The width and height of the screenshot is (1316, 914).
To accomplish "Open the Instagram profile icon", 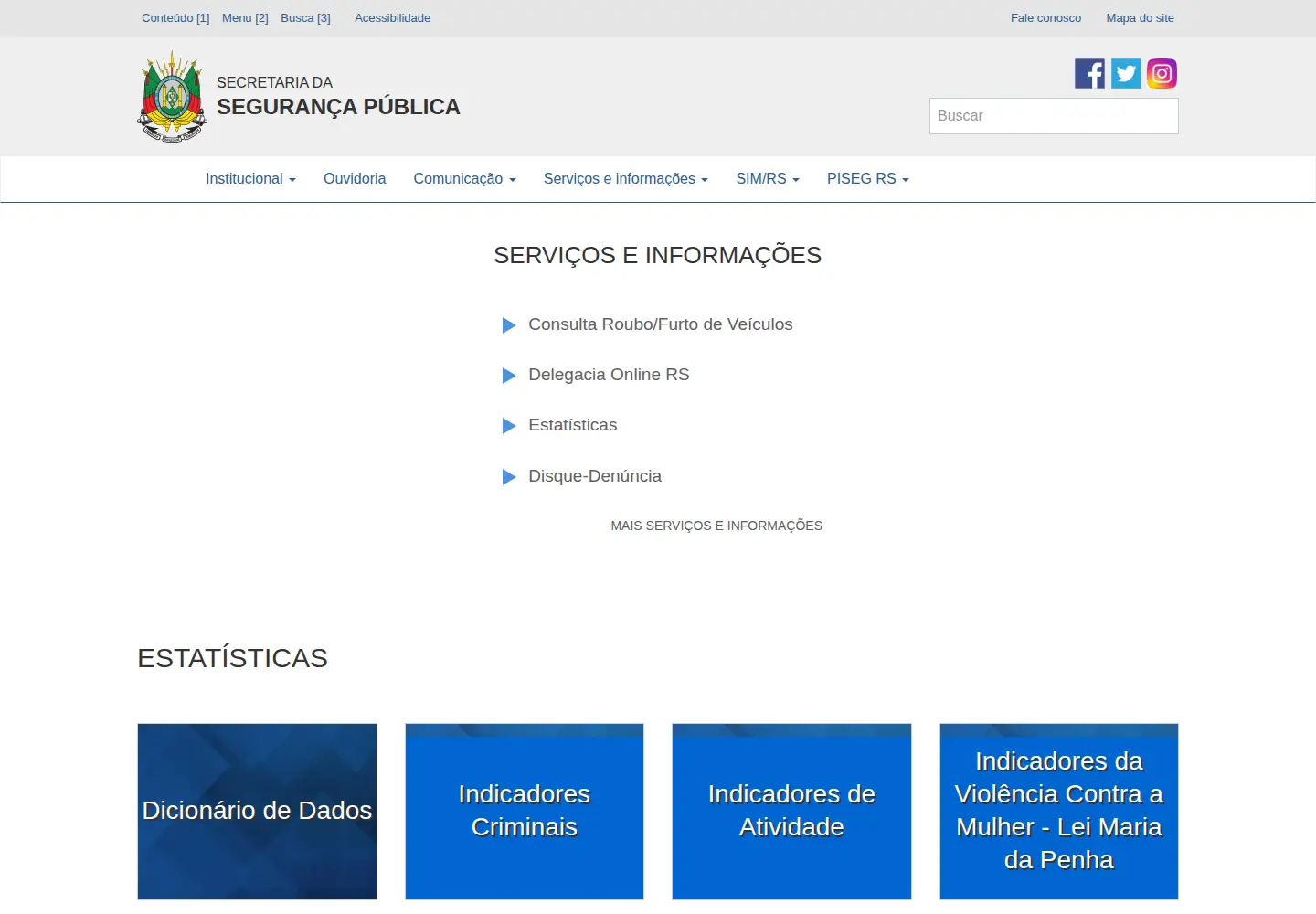I will pyautogui.click(x=1162, y=74).
